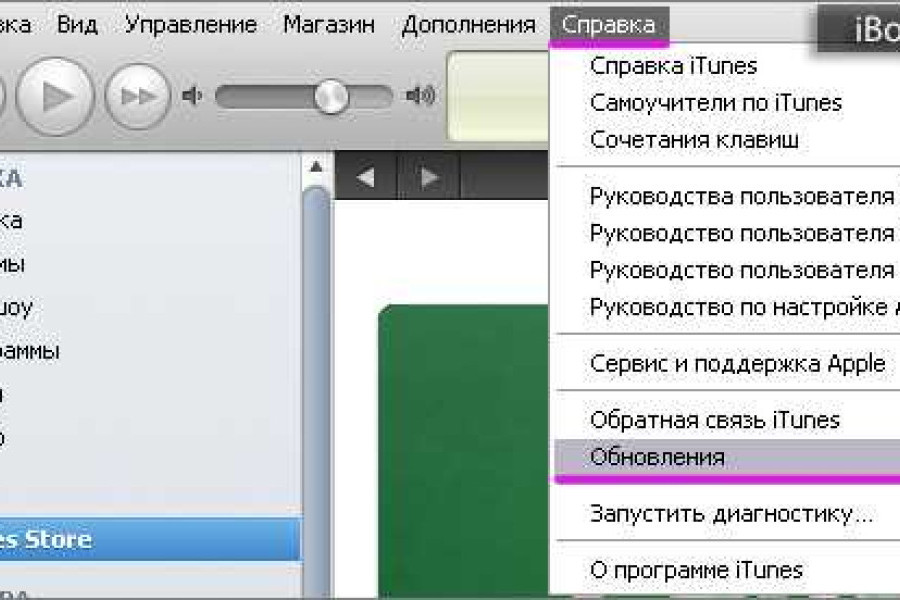Open the Магазин menu
The width and height of the screenshot is (900, 600).
pyautogui.click(x=329, y=24)
